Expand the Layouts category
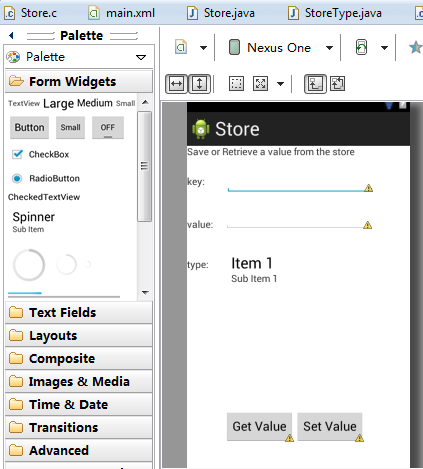The width and height of the screenshot is (423, 469). click(x=79, y=336)
